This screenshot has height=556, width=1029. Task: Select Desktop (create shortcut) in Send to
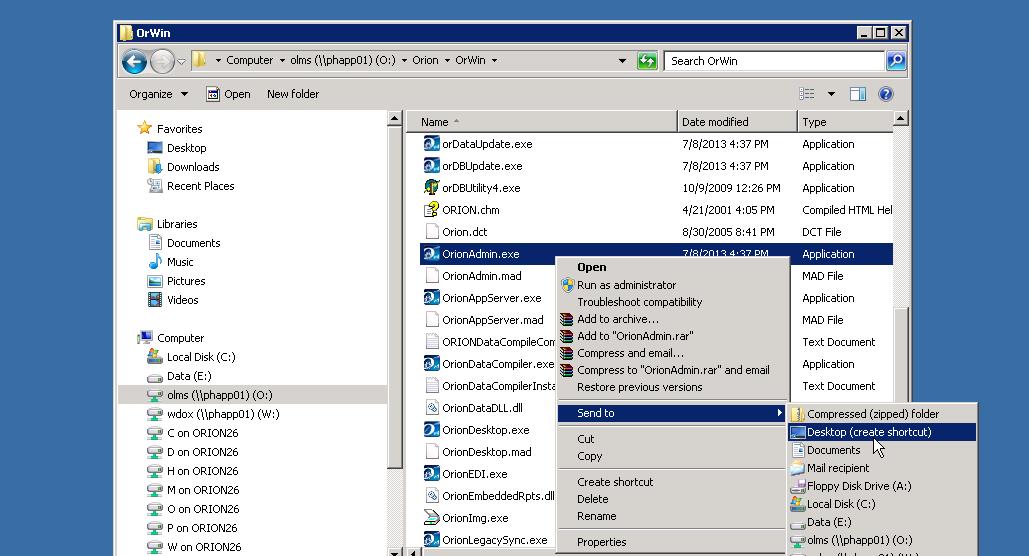[883, 432]
